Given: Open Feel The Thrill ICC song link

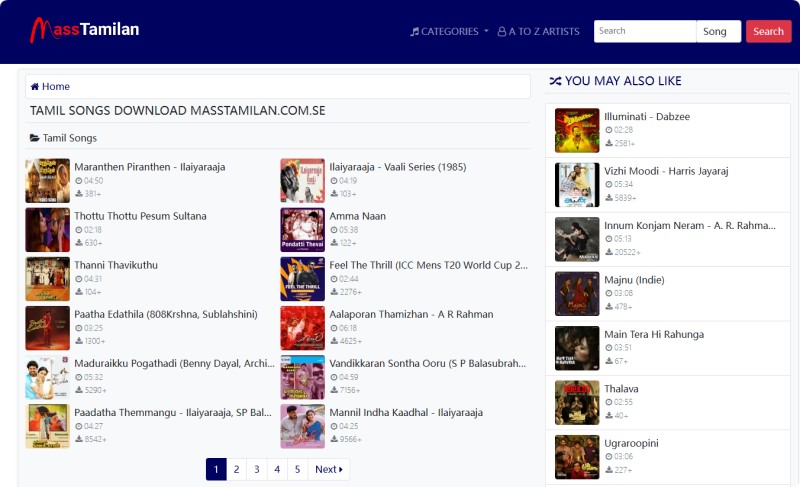Looking at the screenshot, I should [x=429, y=265].
